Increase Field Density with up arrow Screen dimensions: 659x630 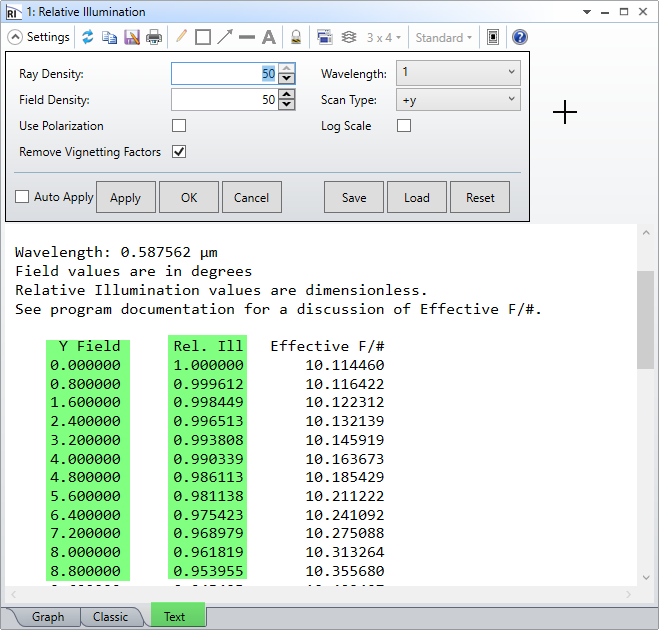pos(287,94)
